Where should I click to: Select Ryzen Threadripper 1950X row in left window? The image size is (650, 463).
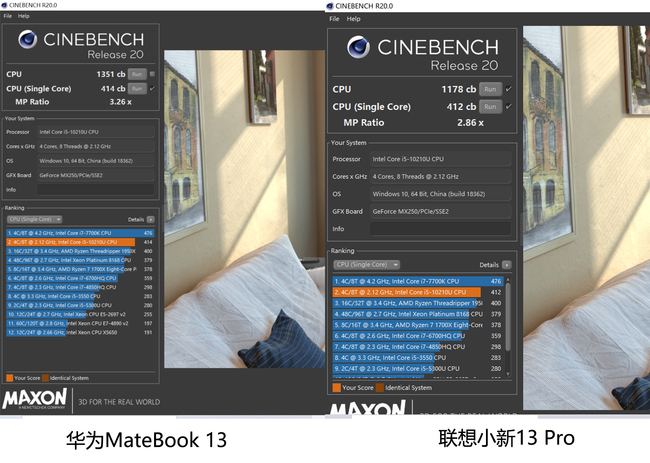click(80, 251)
